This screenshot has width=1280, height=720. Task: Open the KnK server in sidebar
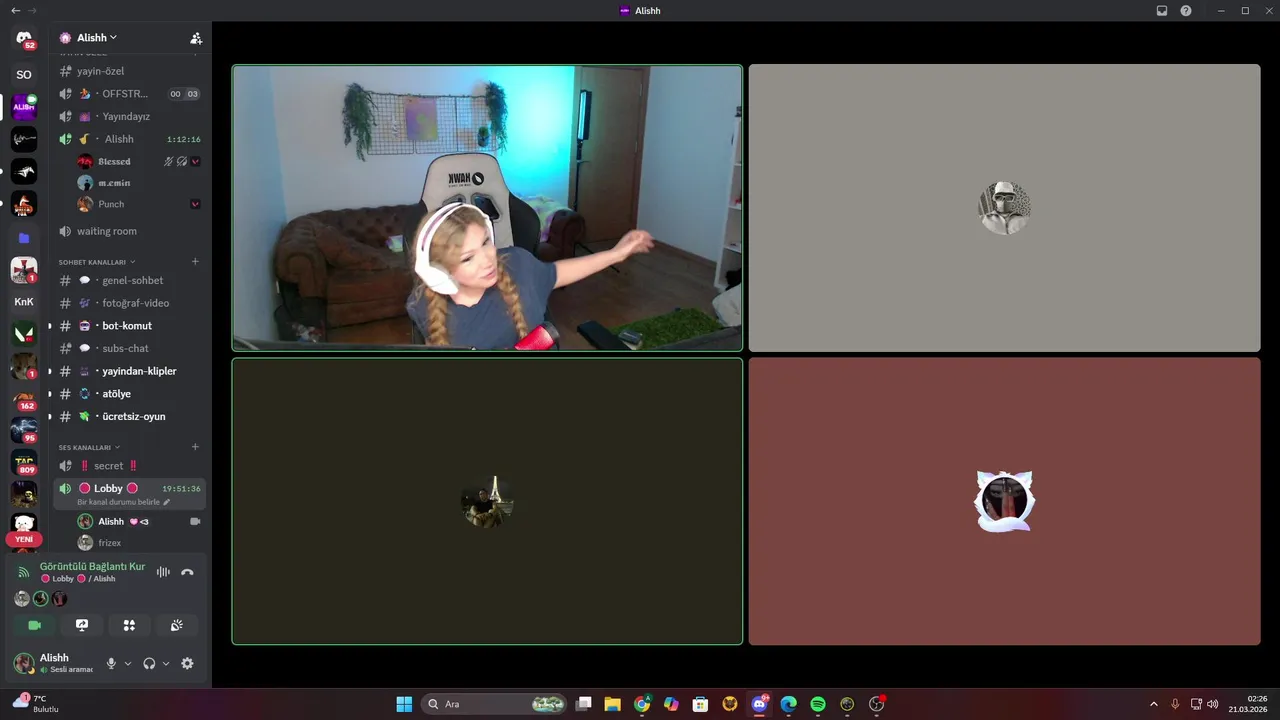click(24, 301)
